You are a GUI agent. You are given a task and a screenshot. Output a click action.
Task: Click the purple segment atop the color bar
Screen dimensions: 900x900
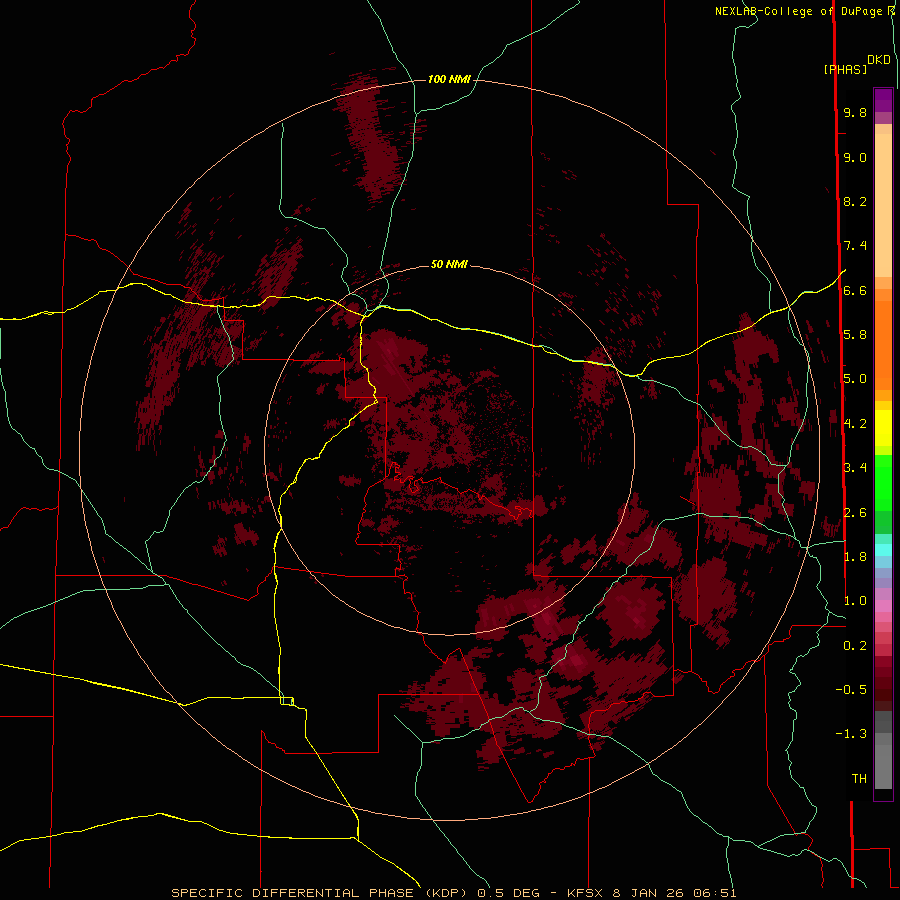pos(883,100)
